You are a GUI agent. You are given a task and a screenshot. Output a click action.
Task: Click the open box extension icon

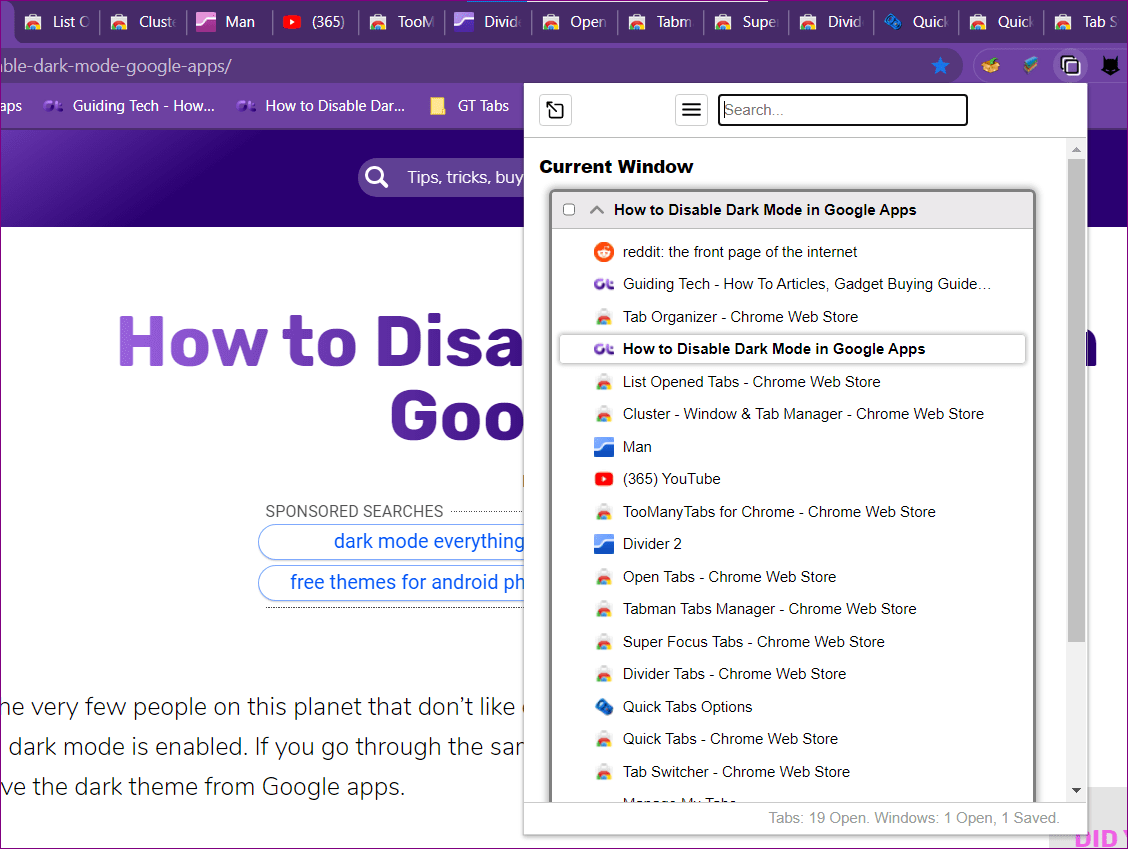click(x=991, y=66)
